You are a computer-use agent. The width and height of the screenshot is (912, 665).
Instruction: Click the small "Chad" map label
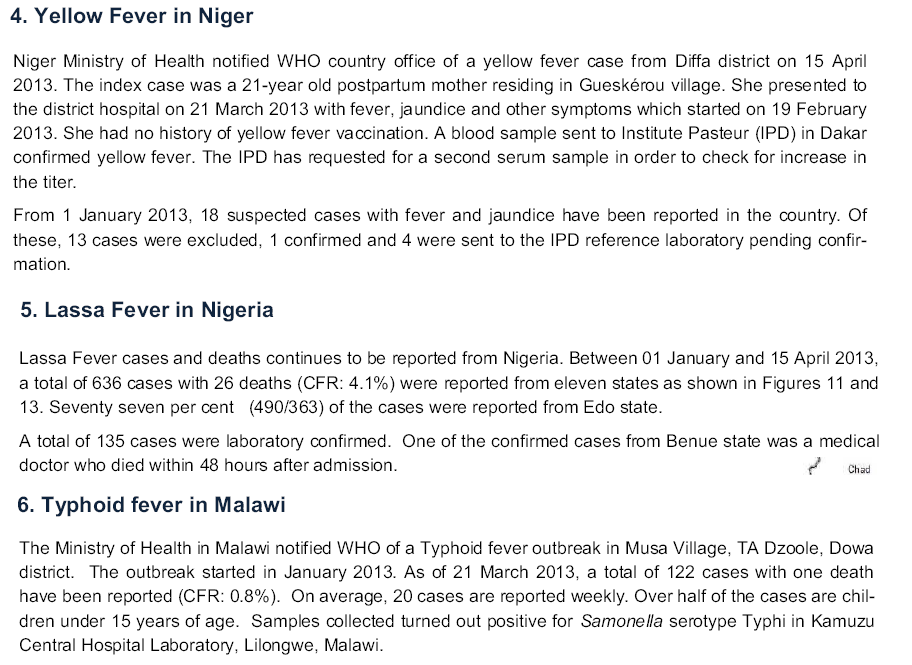tap(859, 470)
